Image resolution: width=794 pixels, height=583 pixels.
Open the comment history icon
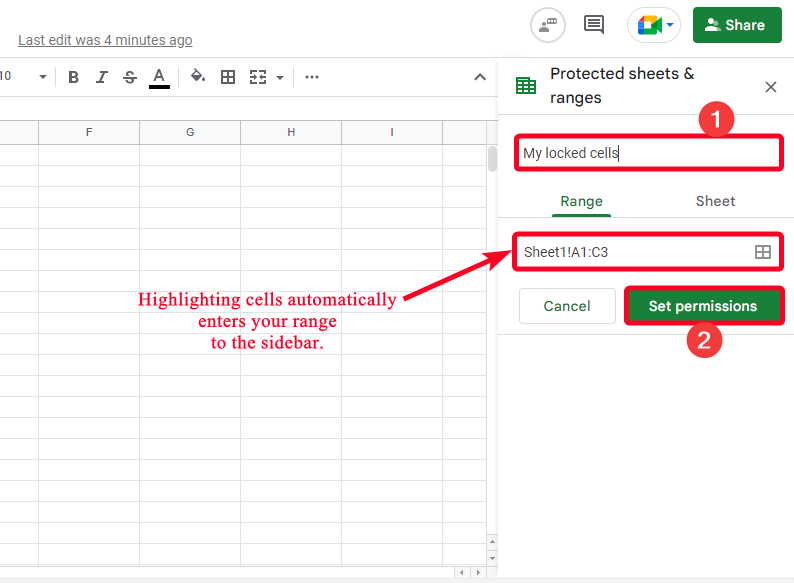[x=594, y=25]
